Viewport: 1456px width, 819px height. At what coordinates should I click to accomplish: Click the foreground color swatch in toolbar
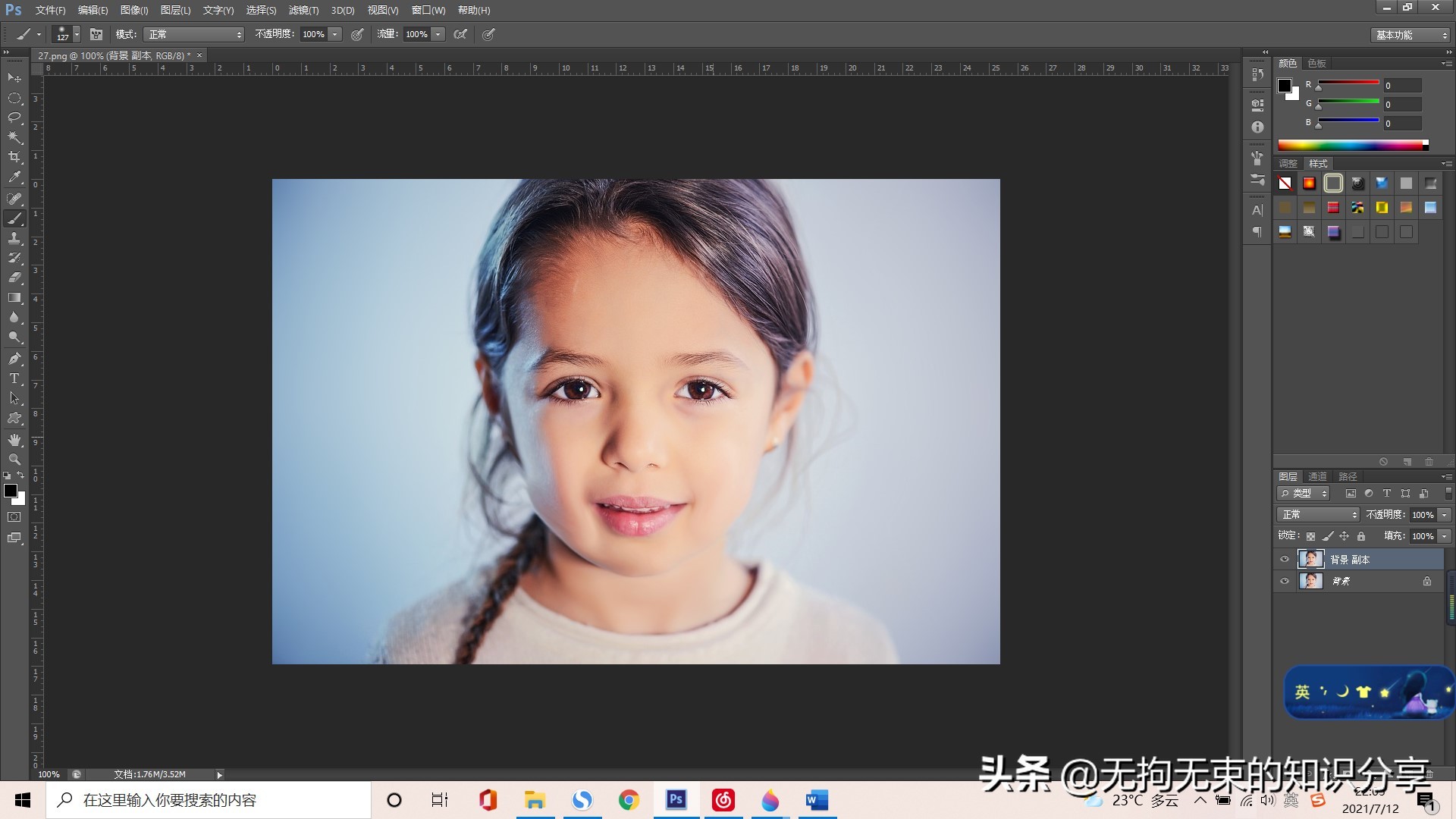(x=11, y=491)
